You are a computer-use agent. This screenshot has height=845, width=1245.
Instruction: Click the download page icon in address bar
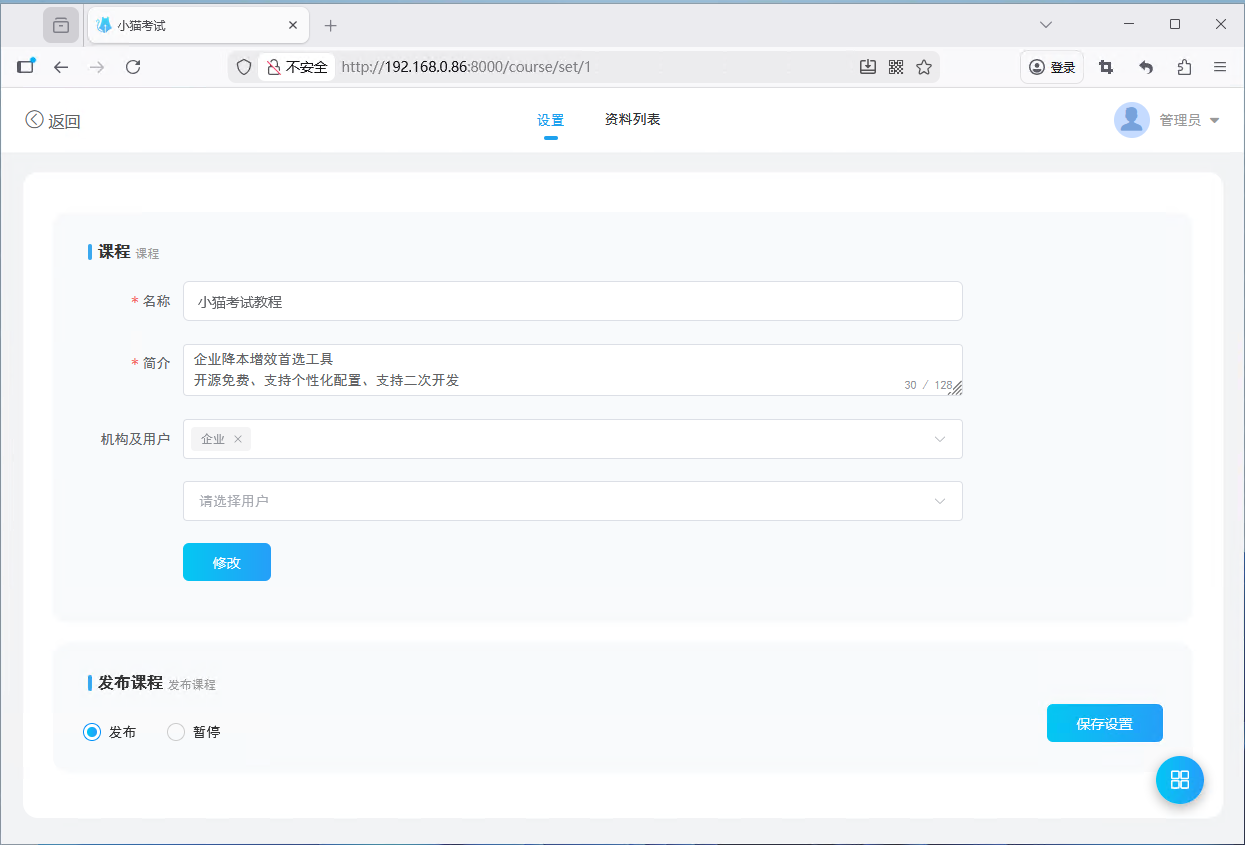tap(868, 67)
